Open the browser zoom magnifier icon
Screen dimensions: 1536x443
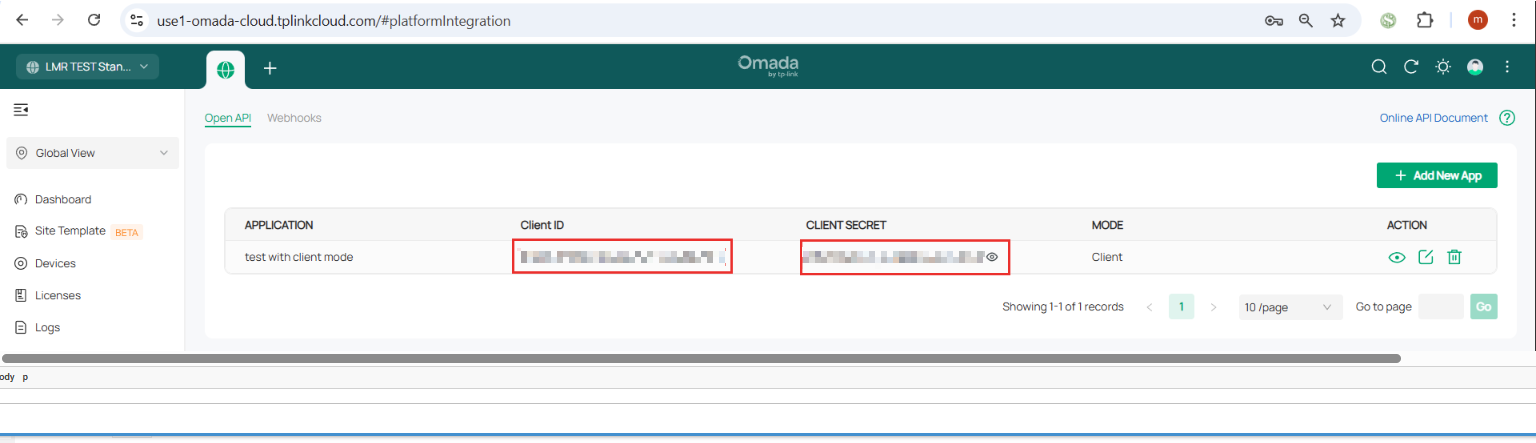(x=1306, y=20)
